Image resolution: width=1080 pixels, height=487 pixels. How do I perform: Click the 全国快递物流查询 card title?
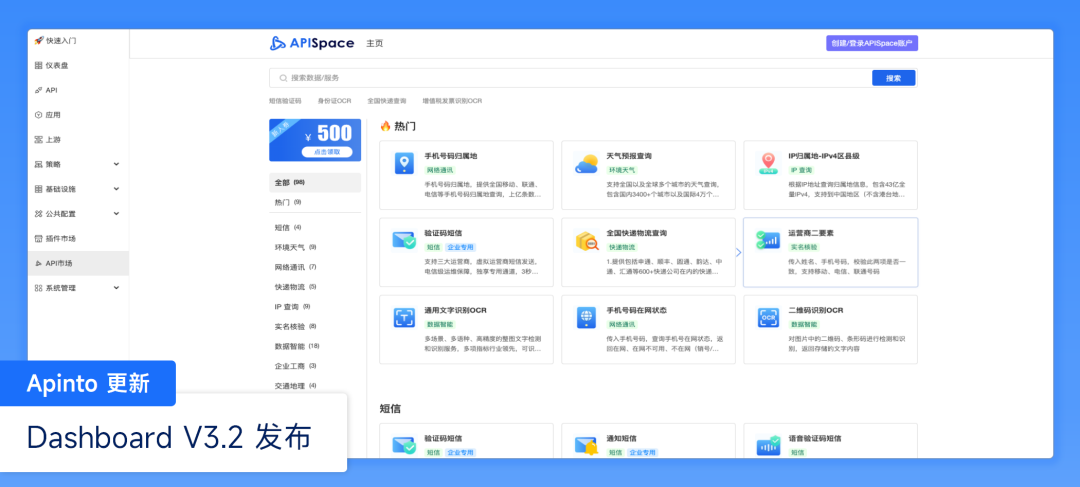click(x=636, y=234)
